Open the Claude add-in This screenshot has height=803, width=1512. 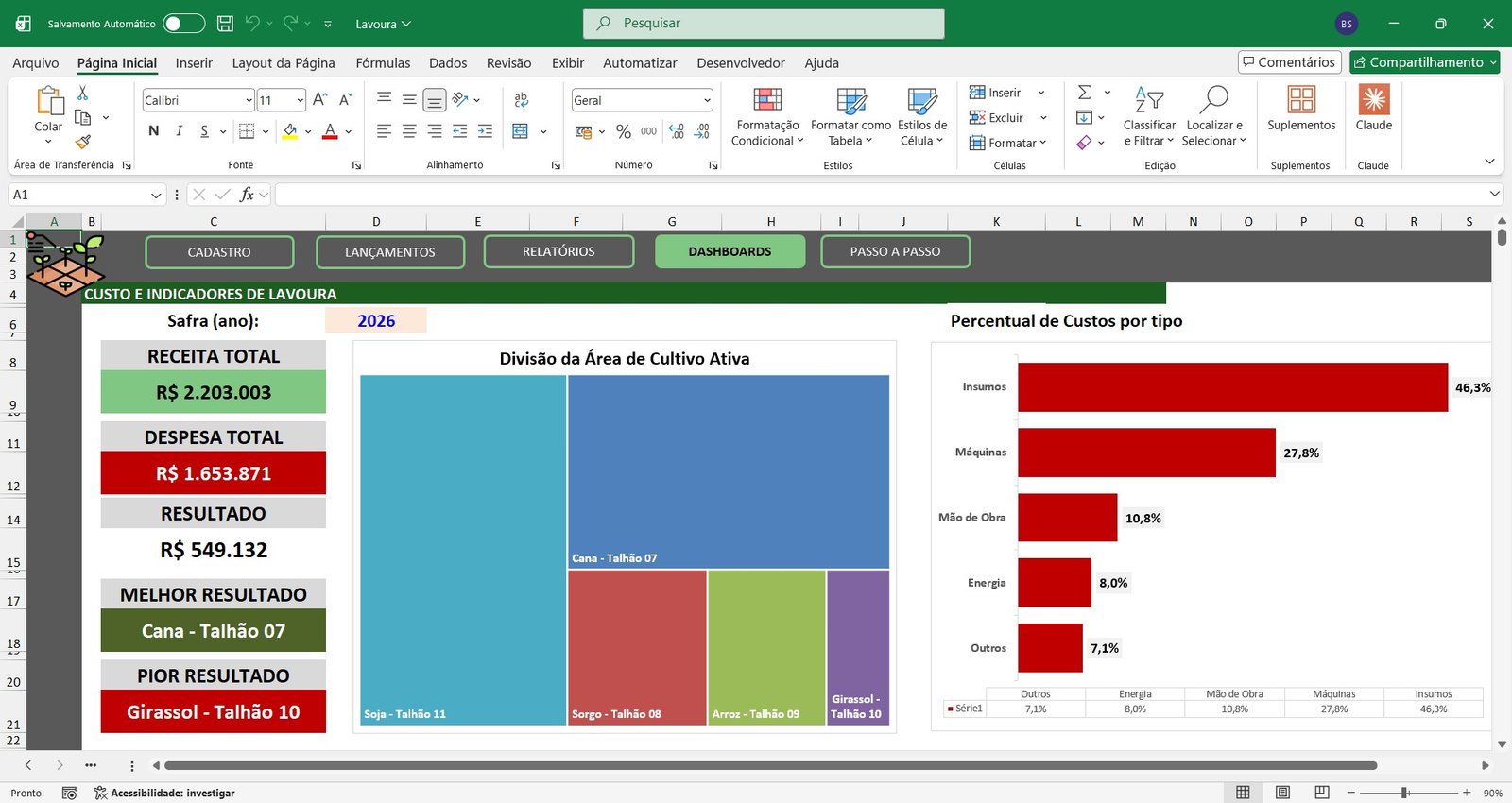[1373, 109]
